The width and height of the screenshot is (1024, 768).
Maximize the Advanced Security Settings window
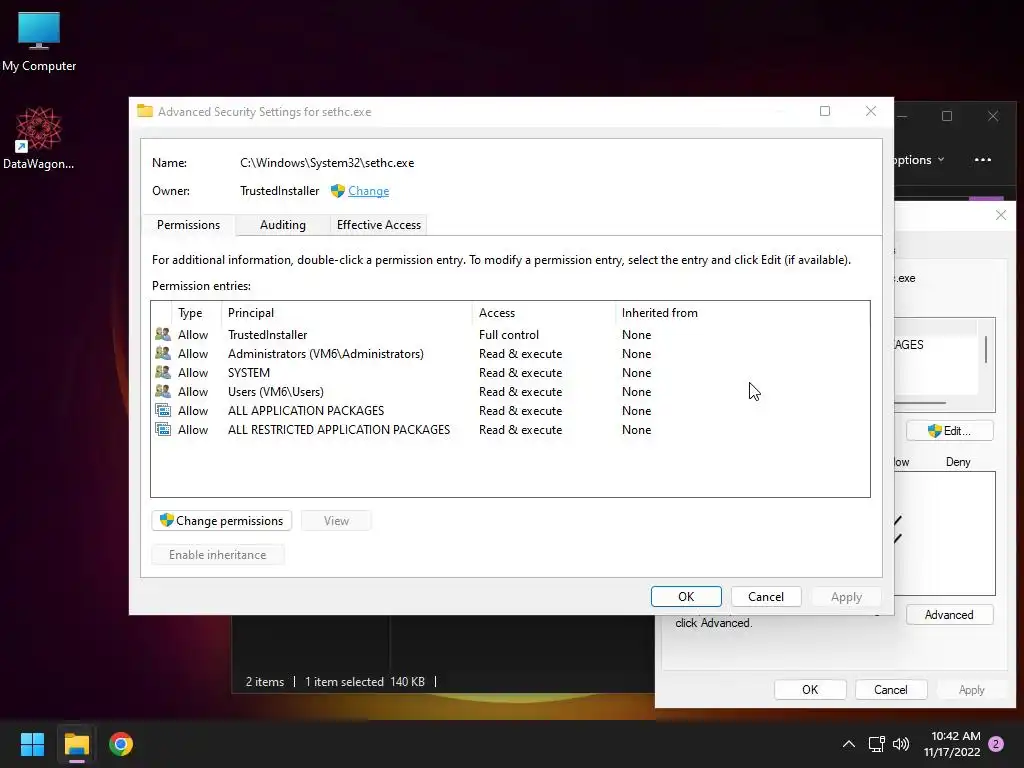825,111
